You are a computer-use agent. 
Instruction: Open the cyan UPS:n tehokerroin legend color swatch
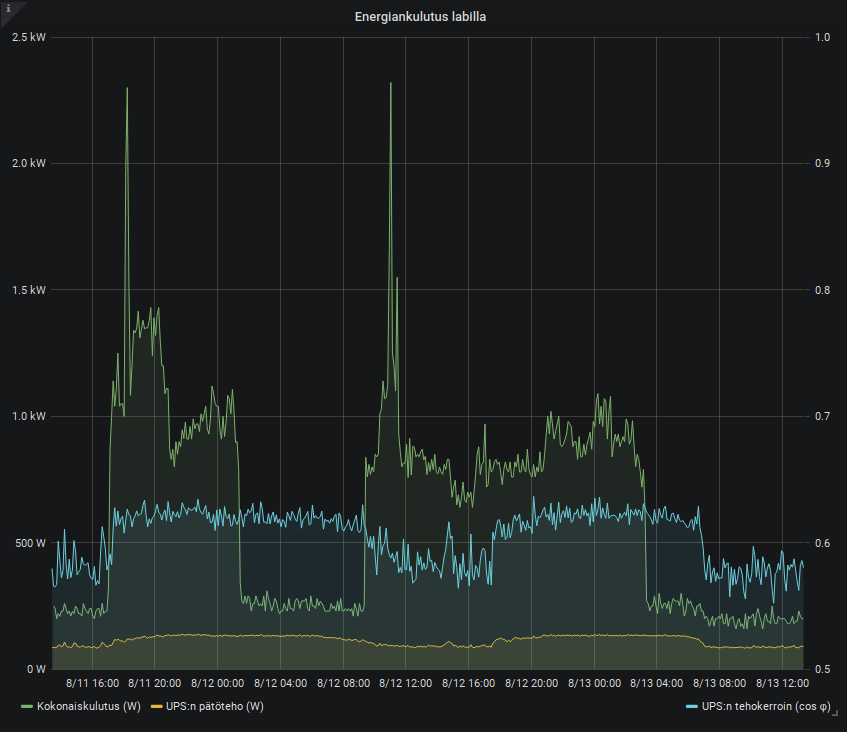692,707
